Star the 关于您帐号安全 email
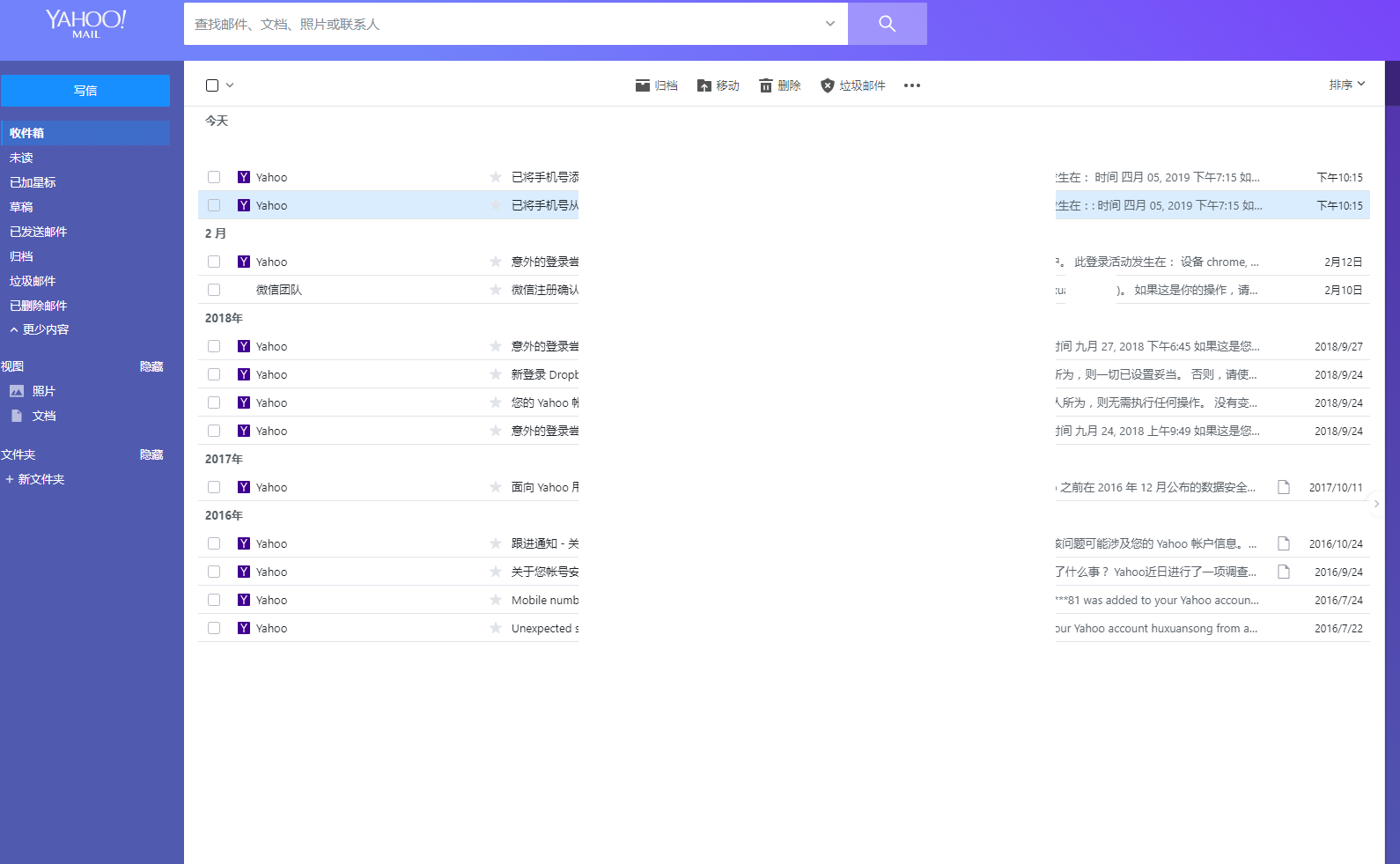1400x864 pixels. pyautogui.click(x=496, y=572)
